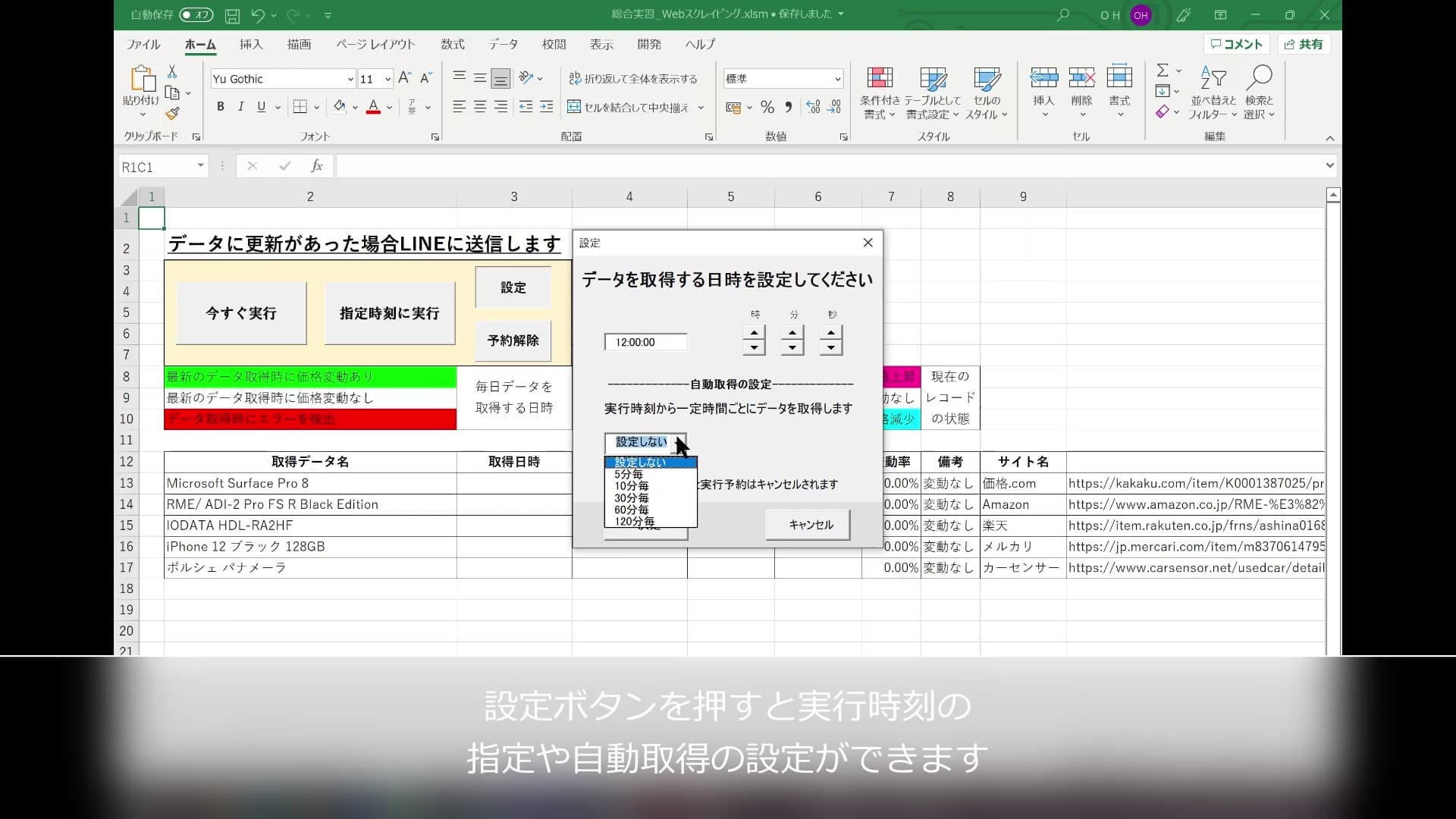Open the font size 11 dropdown
This screenshot has height=819, width=1456.
coord(388,79)
